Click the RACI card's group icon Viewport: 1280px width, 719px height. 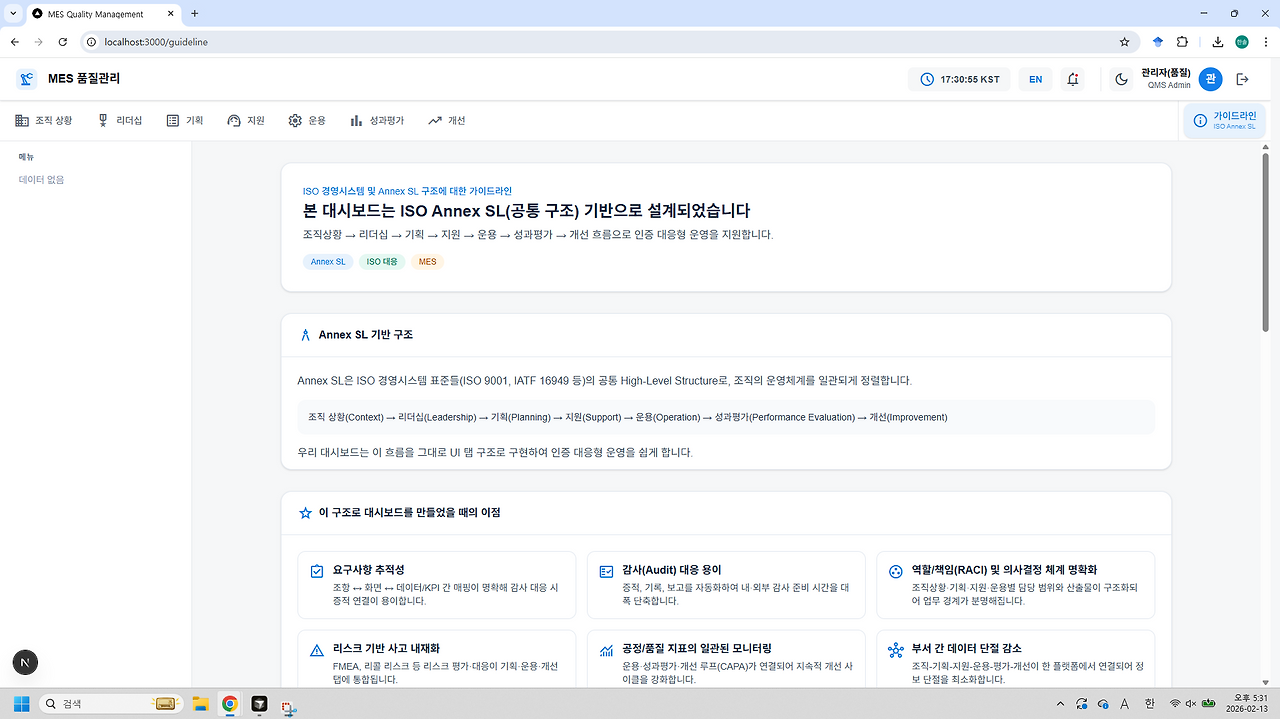[895, 571]
